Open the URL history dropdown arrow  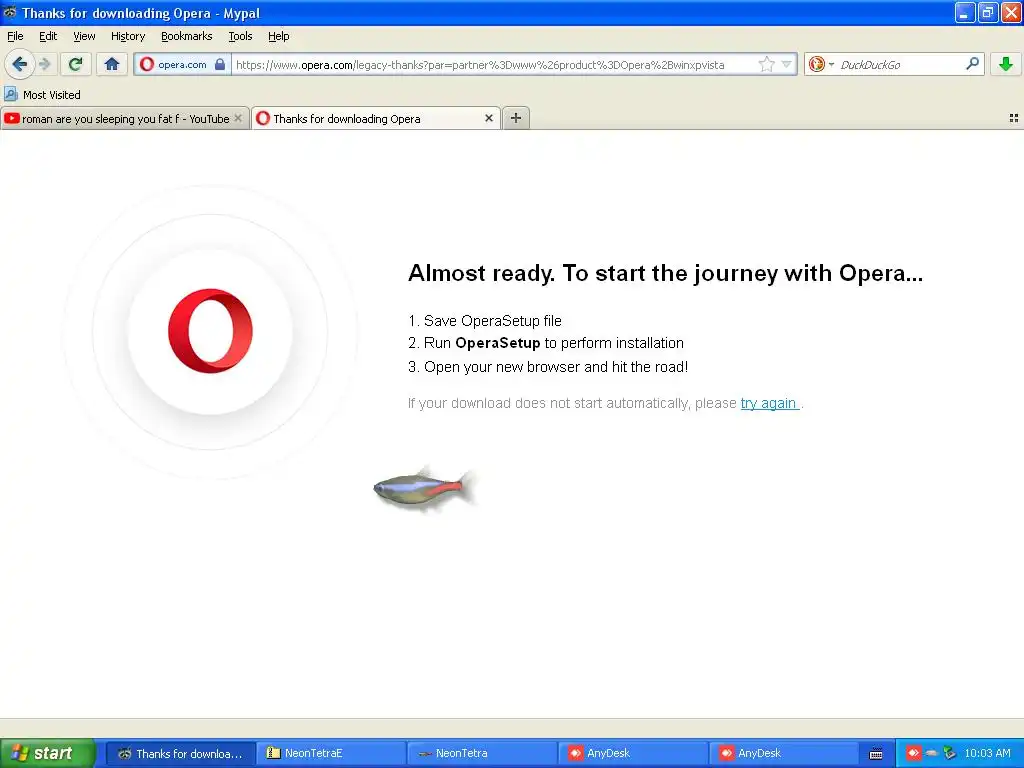click(x=787, y=64)
